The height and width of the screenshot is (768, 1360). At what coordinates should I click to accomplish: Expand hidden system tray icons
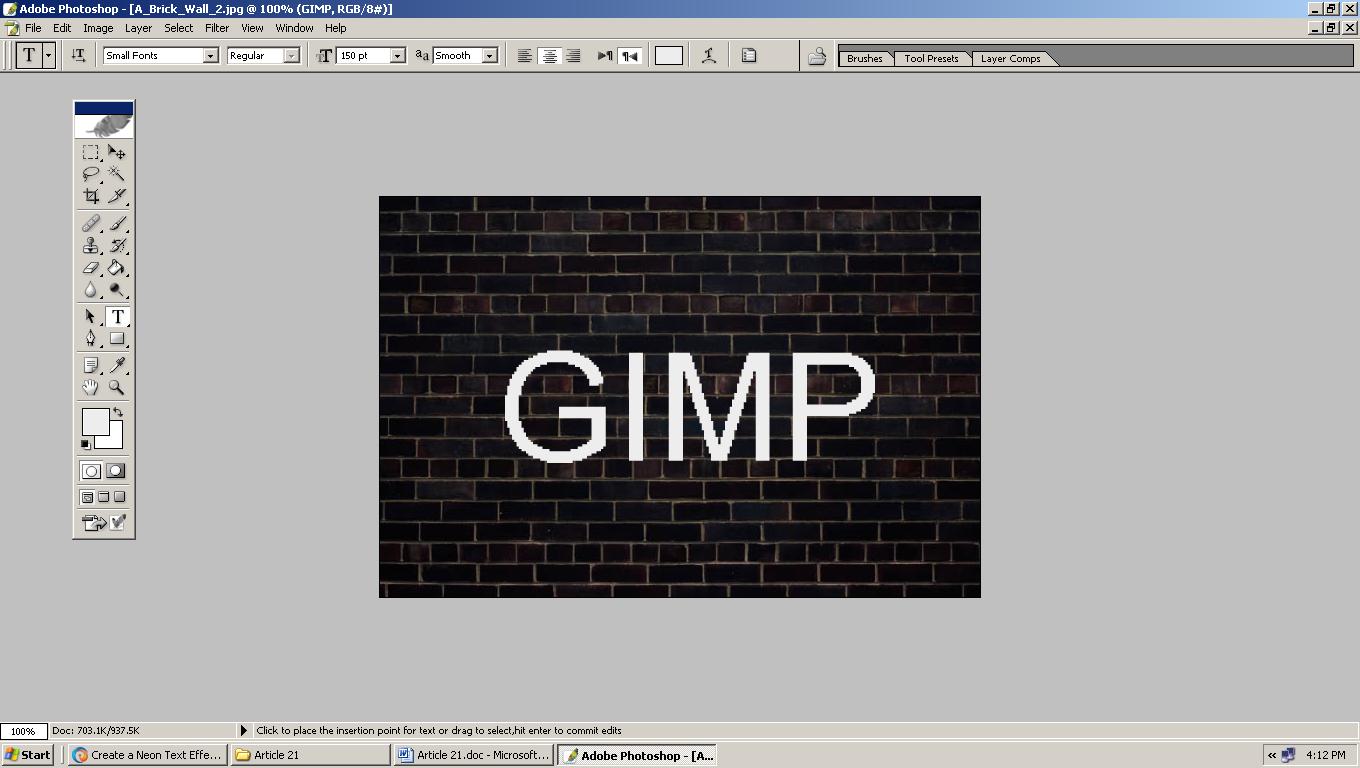(1272, 755)
